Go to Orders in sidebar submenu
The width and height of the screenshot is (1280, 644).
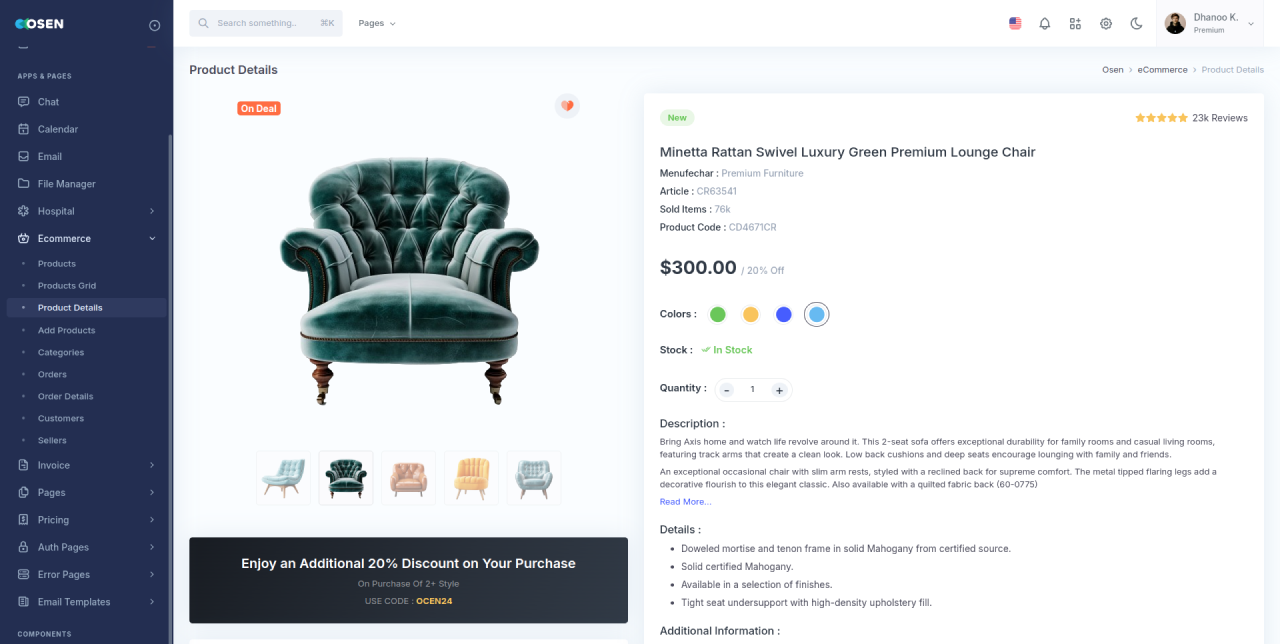click(x=52, y=374)
